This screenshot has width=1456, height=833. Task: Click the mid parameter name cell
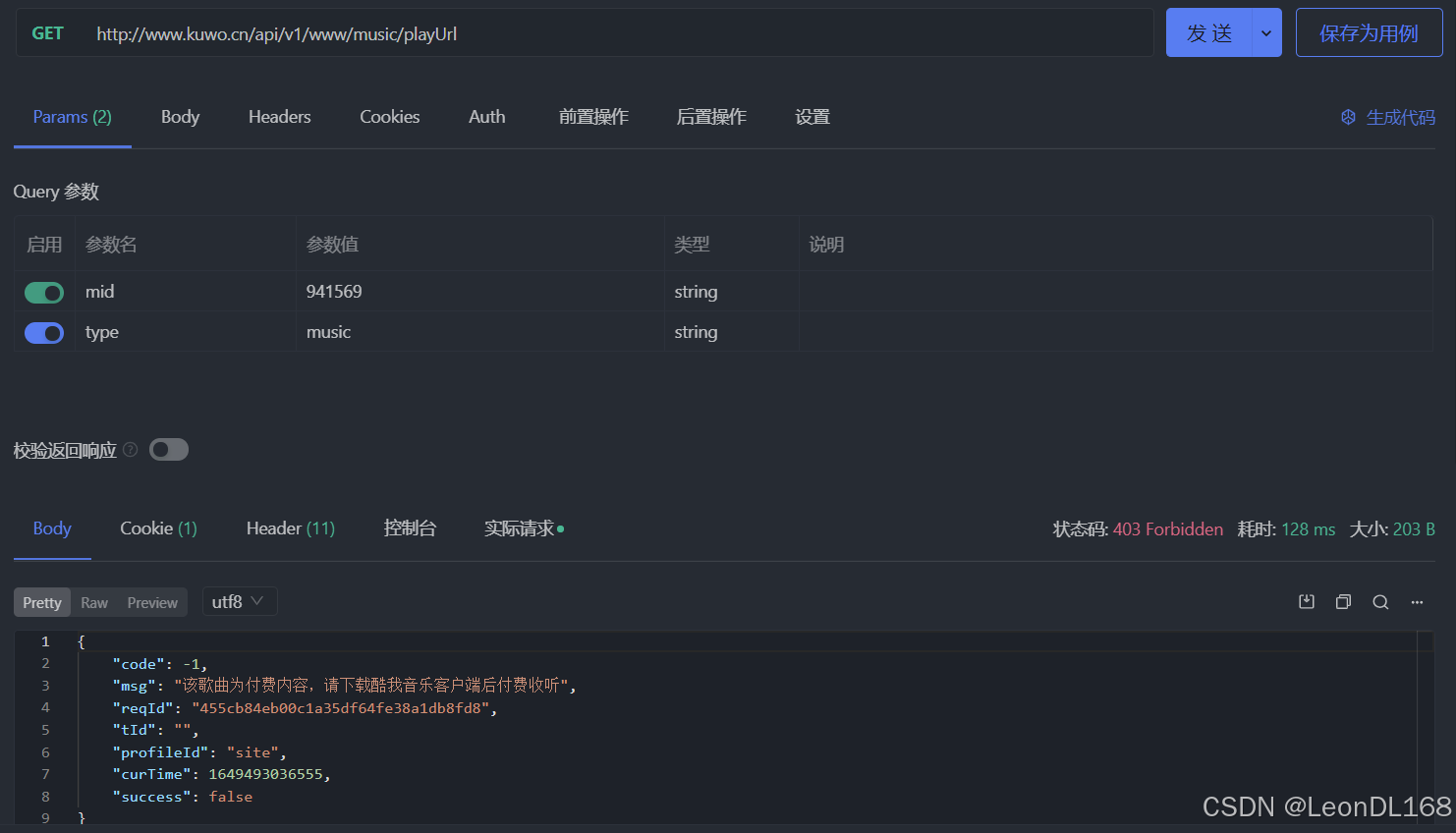coord(186,292)
